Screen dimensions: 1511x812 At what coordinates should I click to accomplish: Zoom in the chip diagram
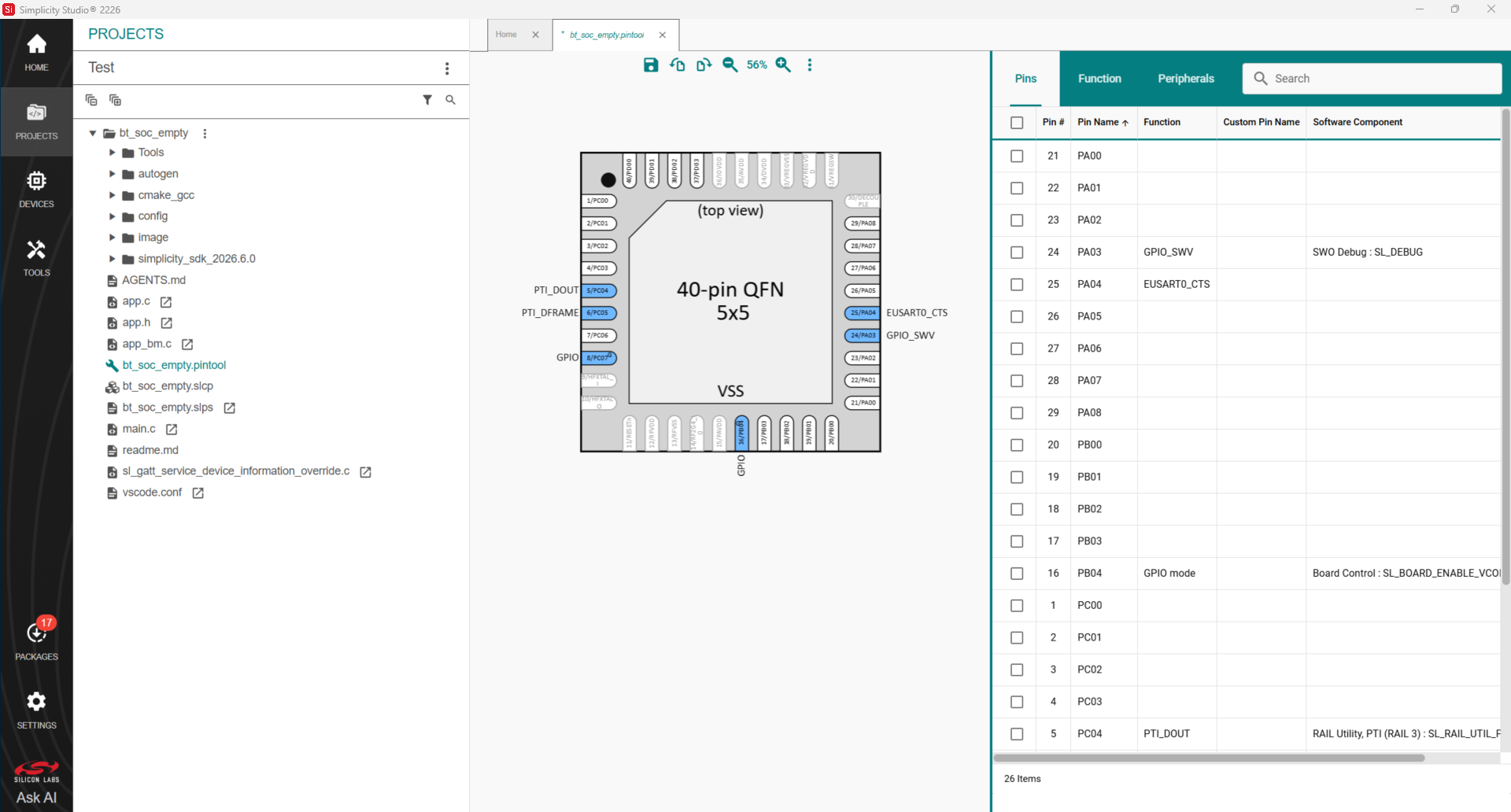coord(783,65)
